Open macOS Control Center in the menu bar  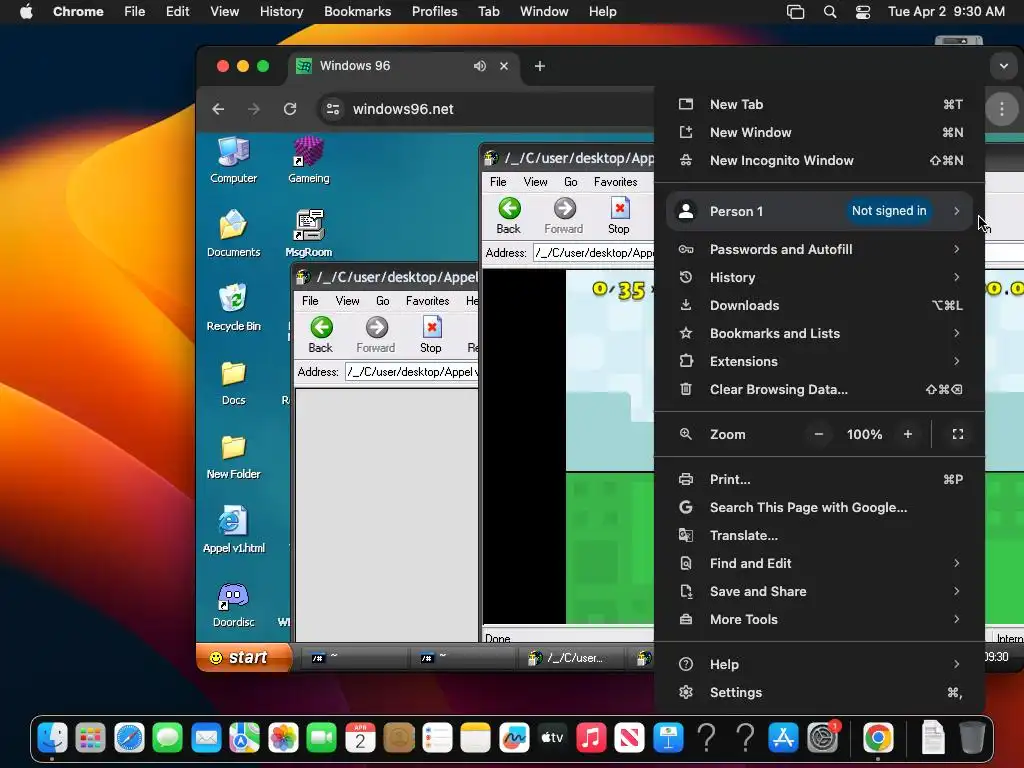point(863,12)
